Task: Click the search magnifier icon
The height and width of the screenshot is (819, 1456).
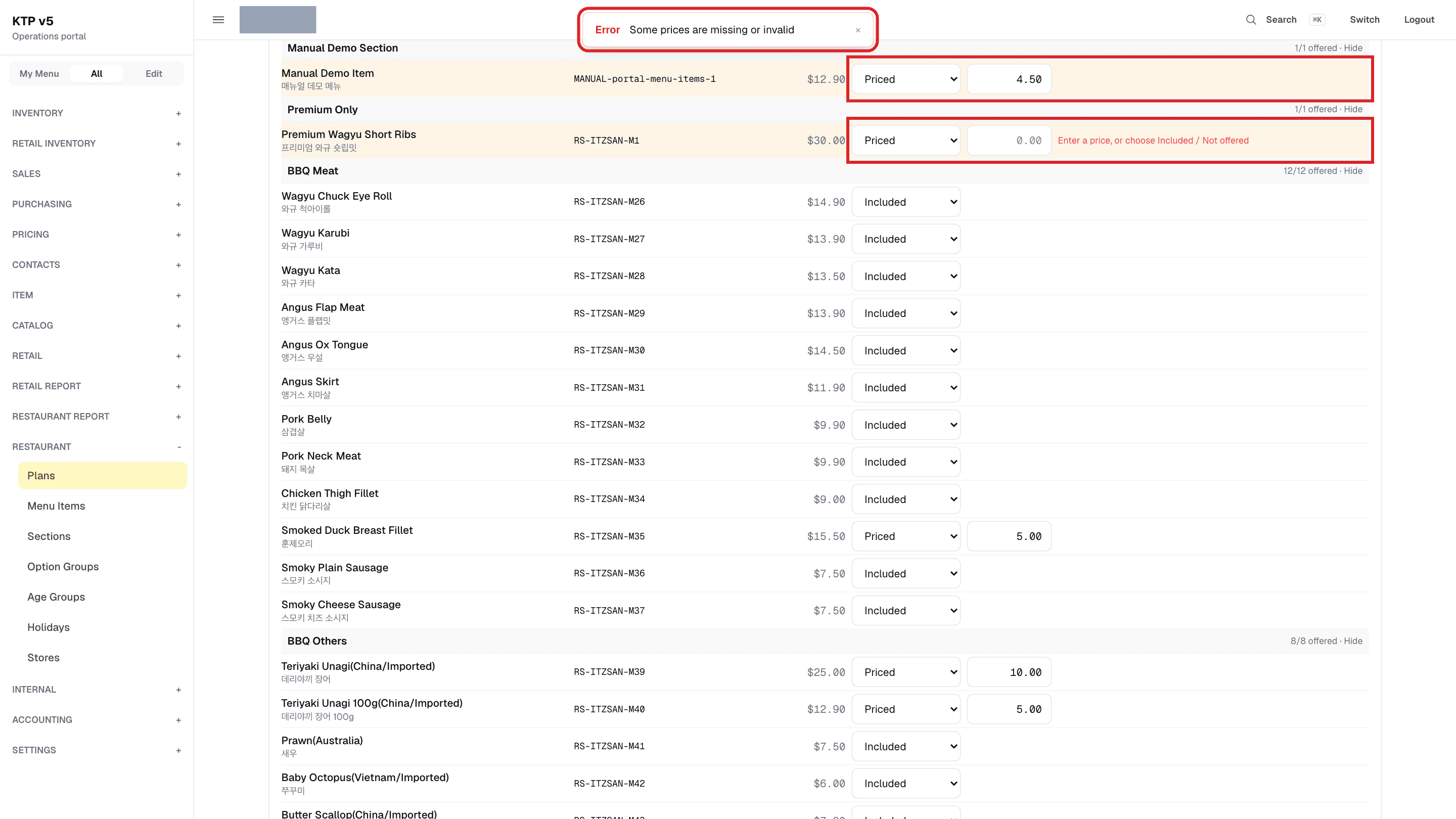Action: (x=1251, y=20)
